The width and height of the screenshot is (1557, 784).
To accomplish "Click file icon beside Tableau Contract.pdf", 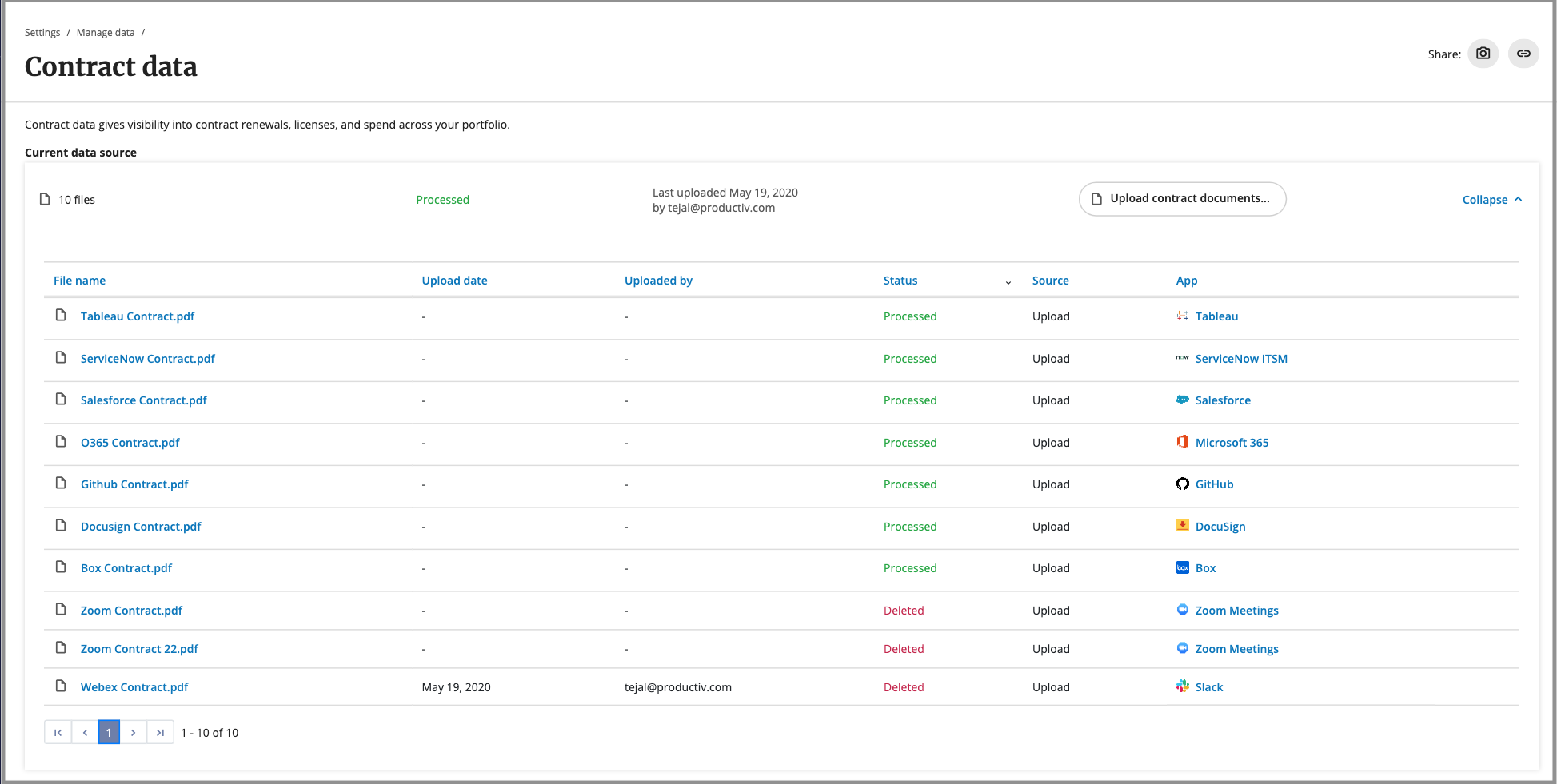I will pyautogui.click(x=61, y=316).
